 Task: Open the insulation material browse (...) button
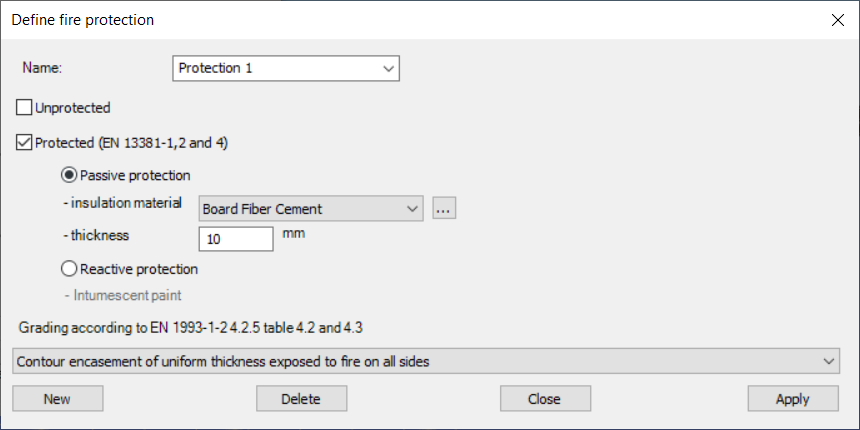[x=444, y=208]
